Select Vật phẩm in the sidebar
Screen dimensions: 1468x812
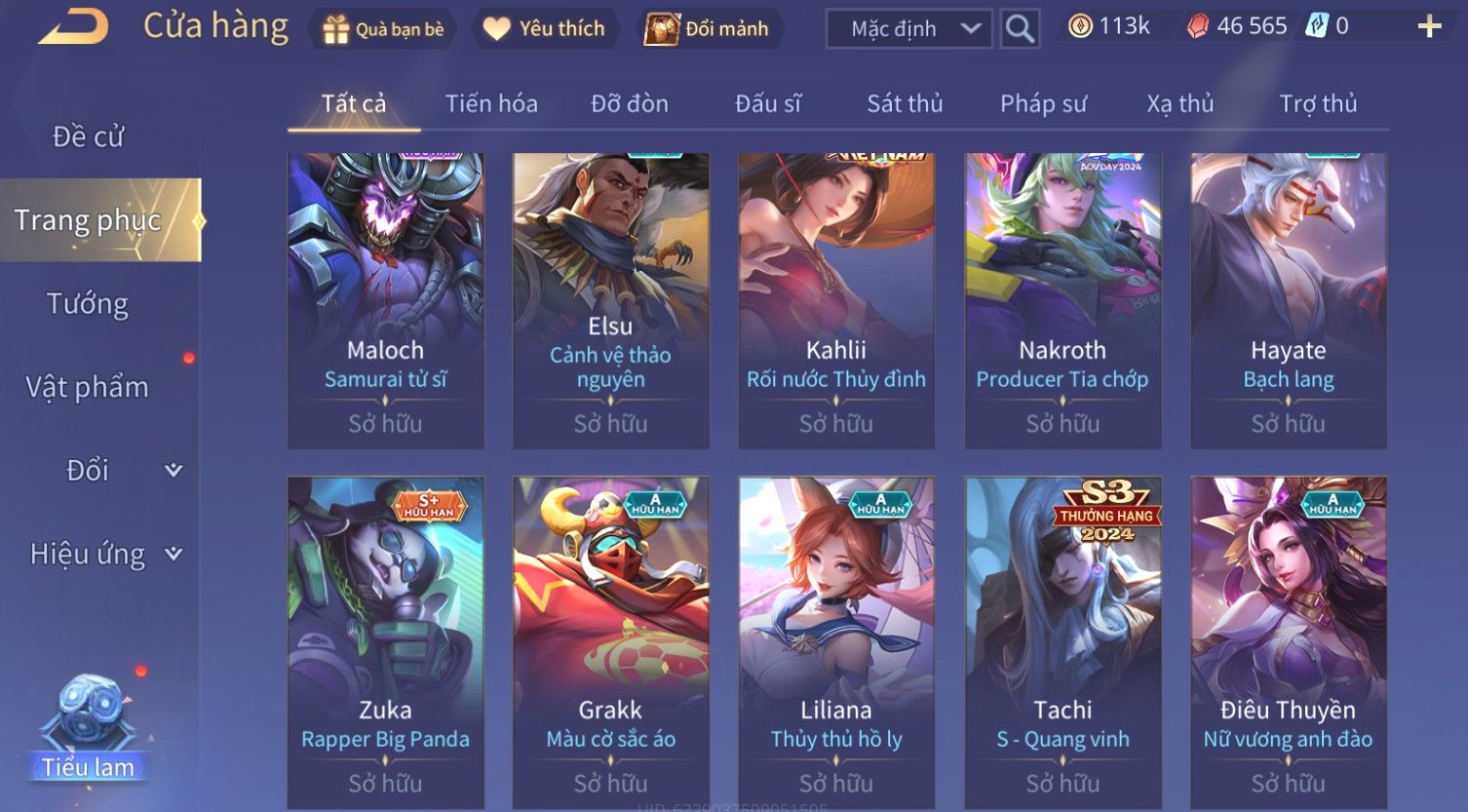[88, 387]
